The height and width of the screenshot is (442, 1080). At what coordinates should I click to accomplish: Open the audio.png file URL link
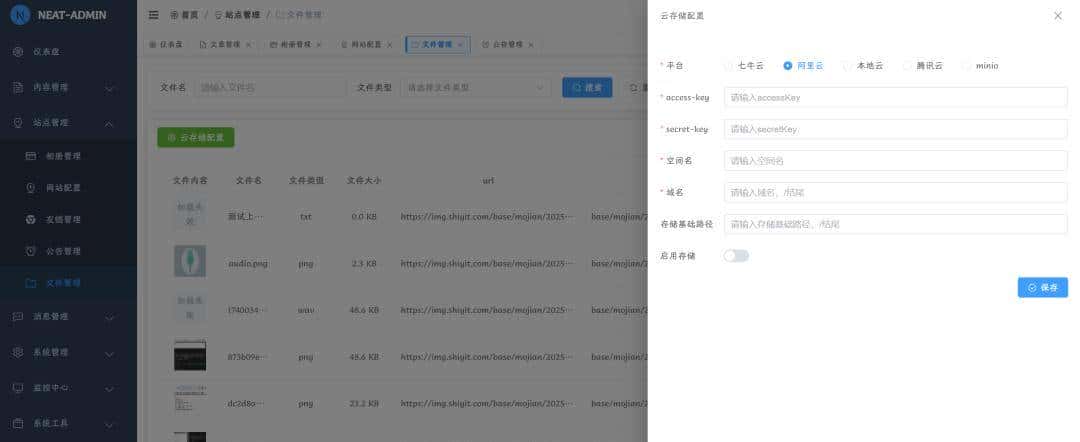tap(487, 264)
